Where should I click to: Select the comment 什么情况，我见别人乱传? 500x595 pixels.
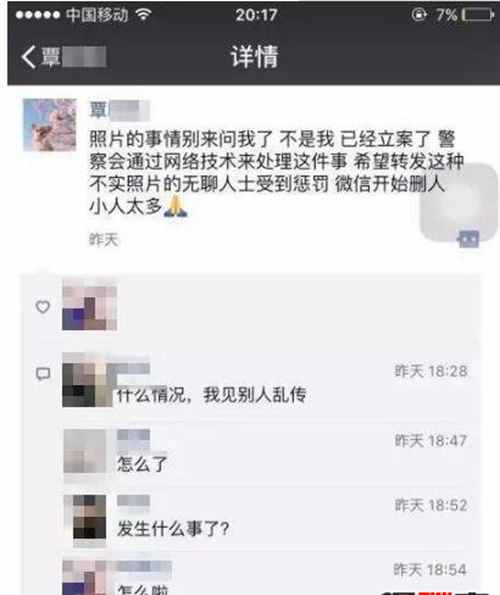click(211, 395)
